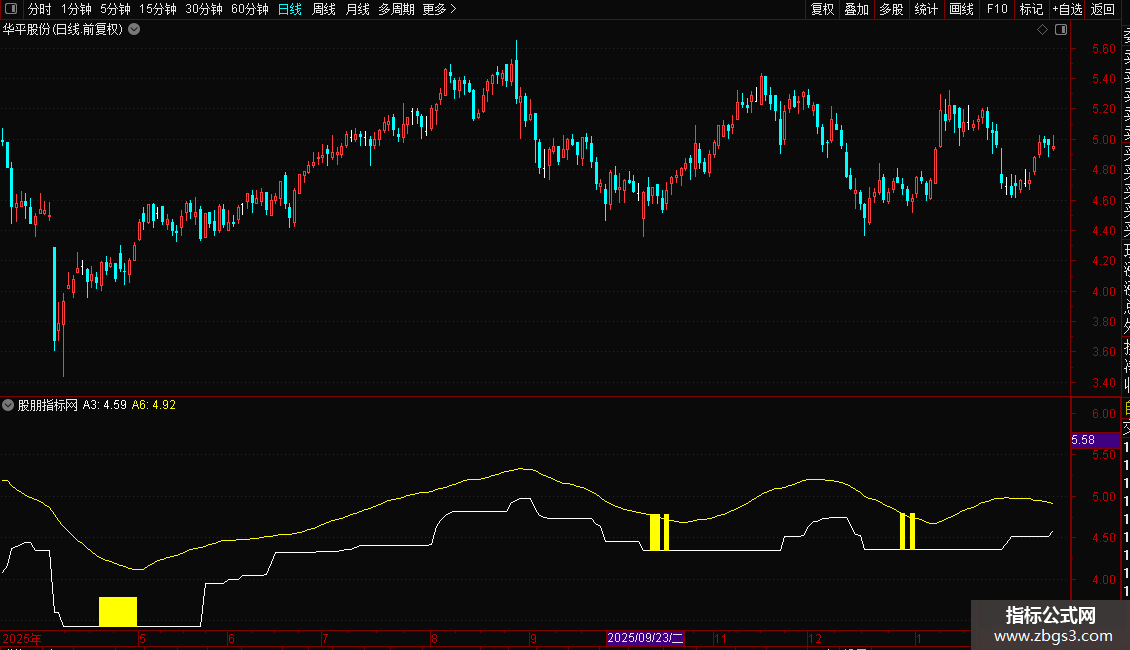Select the 5分钟 period
Viewport: 1130px width, 650px height.
115,9
